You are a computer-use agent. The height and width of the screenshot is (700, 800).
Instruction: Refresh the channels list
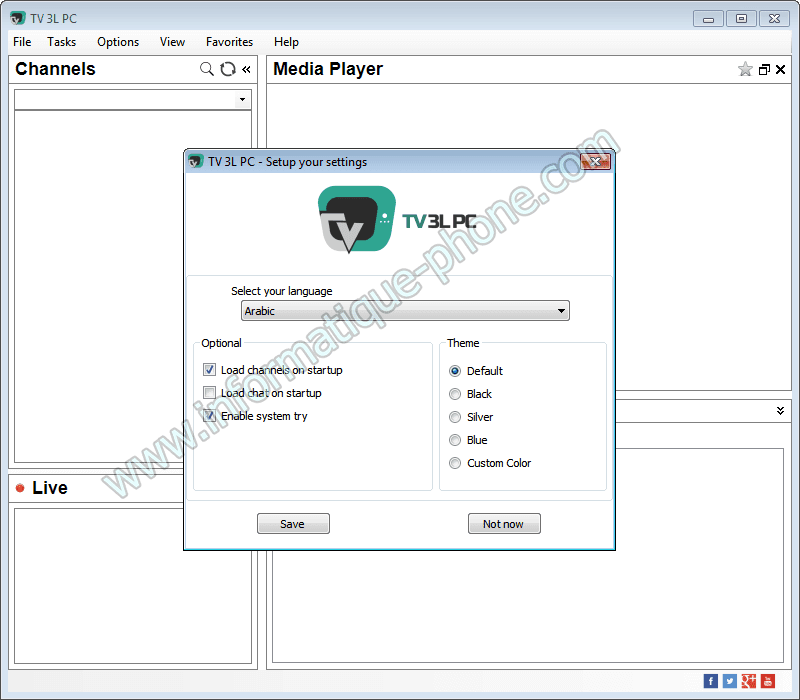[228, 69]
